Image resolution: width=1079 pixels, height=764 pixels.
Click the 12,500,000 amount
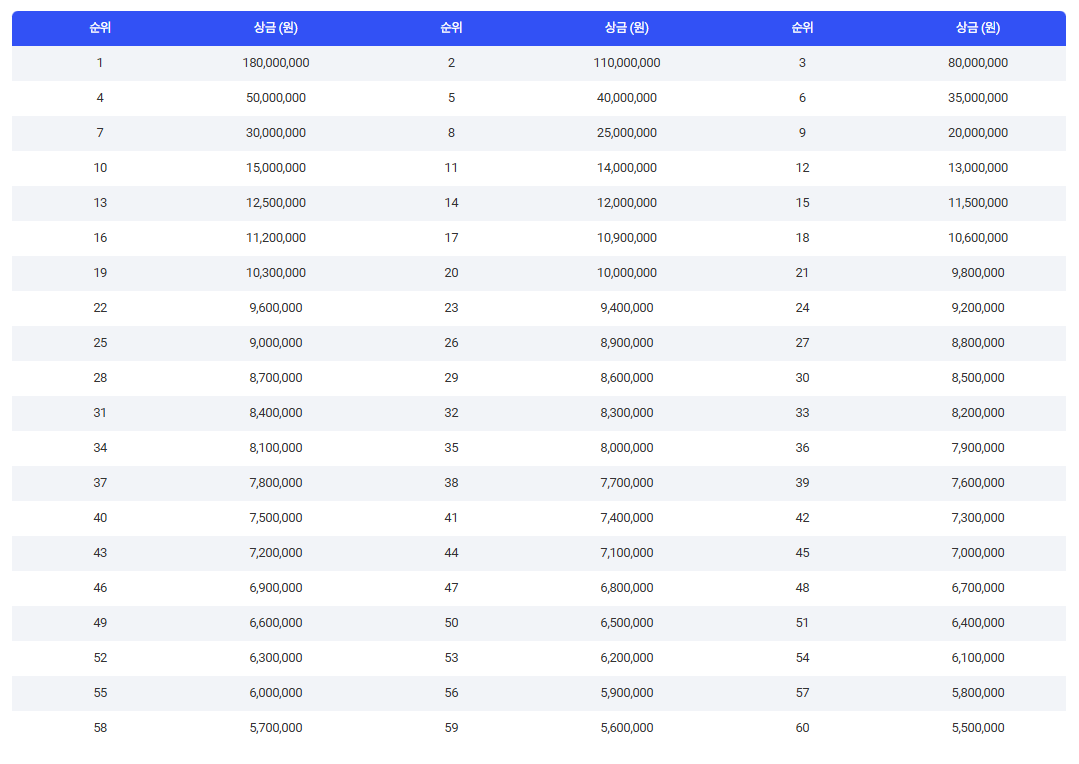tap(275, 203)
